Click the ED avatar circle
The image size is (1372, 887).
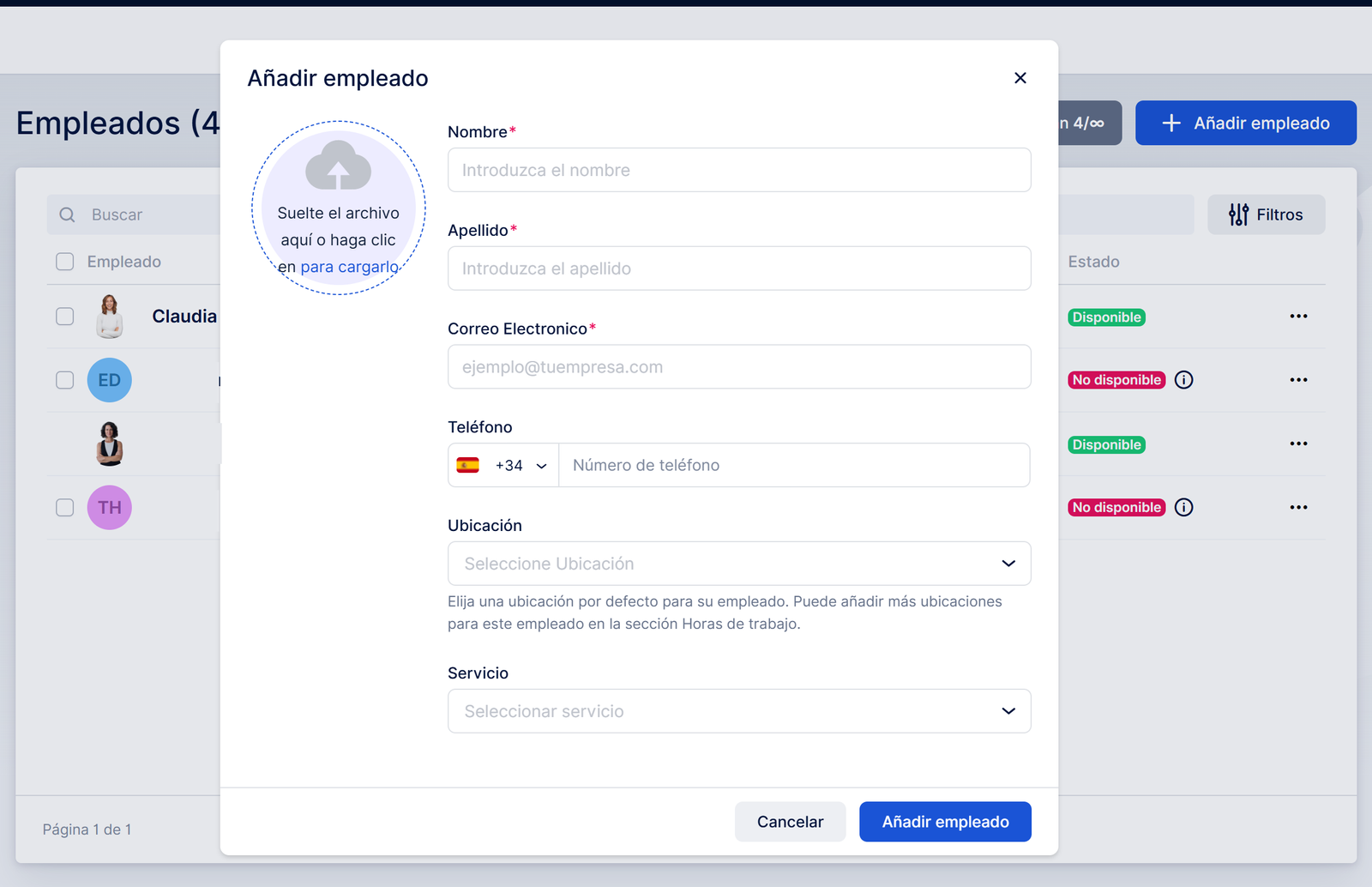(x=109, y=380)
